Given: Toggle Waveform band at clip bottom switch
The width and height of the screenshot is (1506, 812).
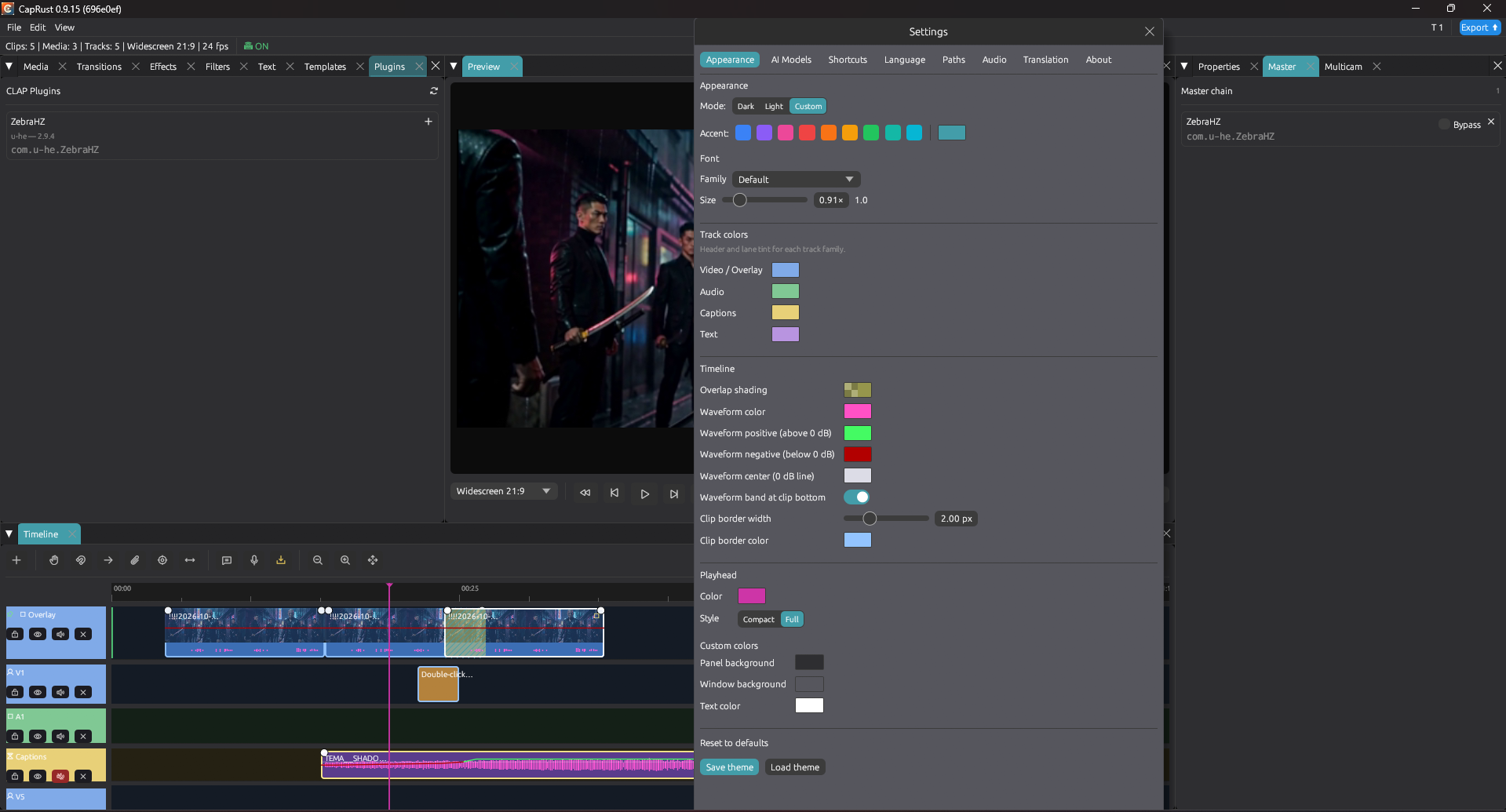Looking at the screenshot, I should coord(856,497).
